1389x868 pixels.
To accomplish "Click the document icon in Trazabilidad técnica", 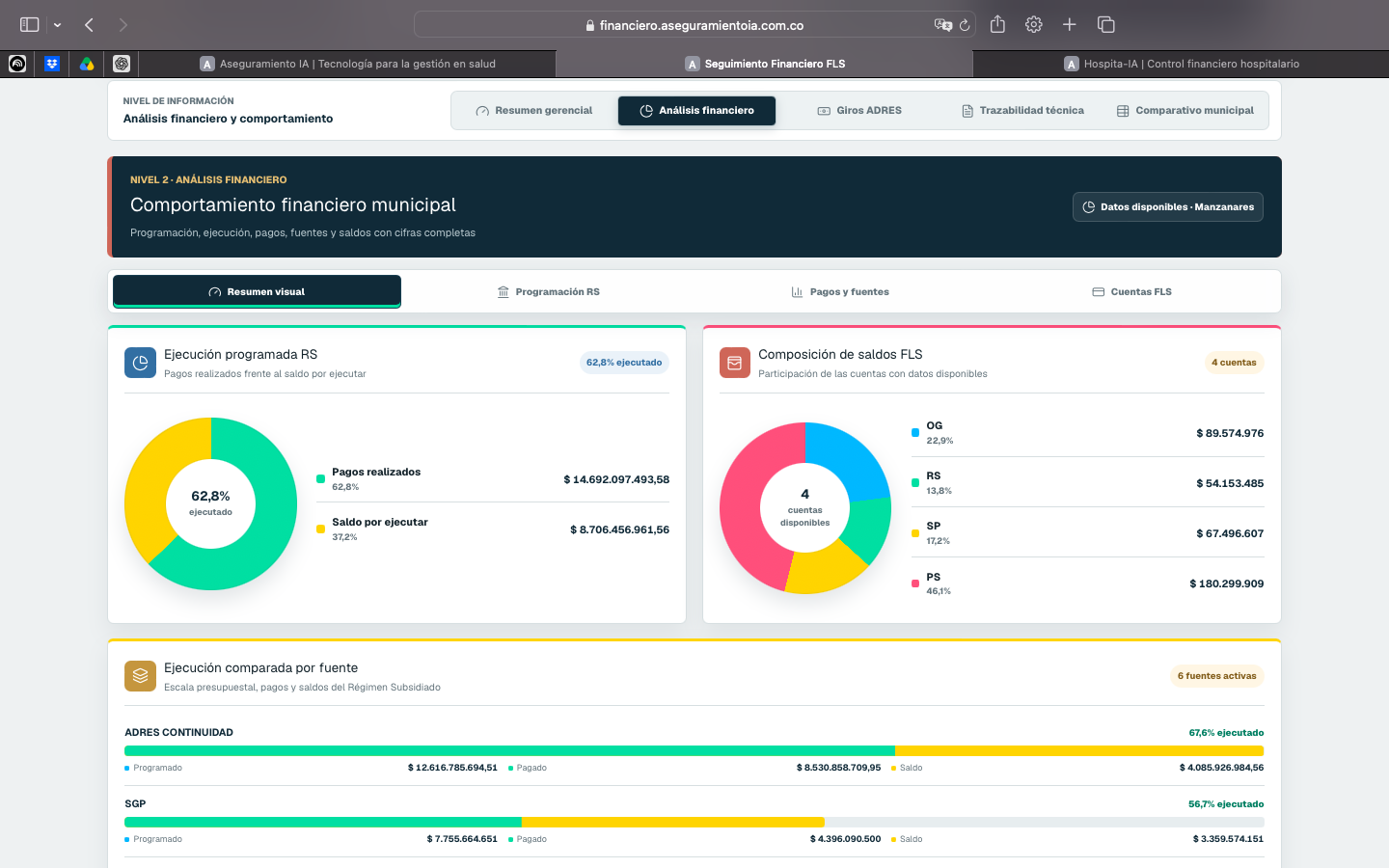I will pyautogui.click(x=967, y=111).
